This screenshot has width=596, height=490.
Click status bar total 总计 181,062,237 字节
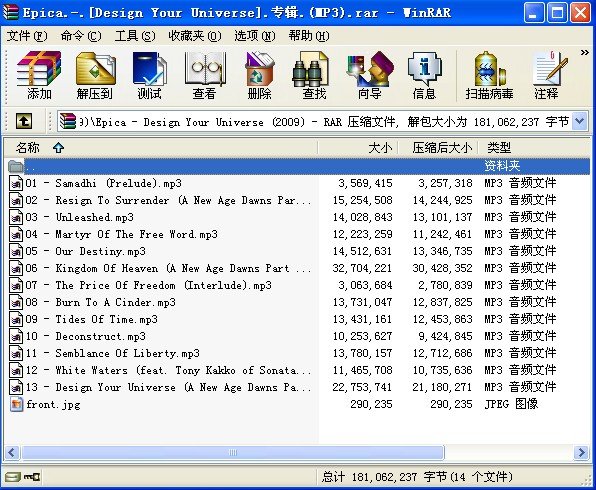coord(417,477)
